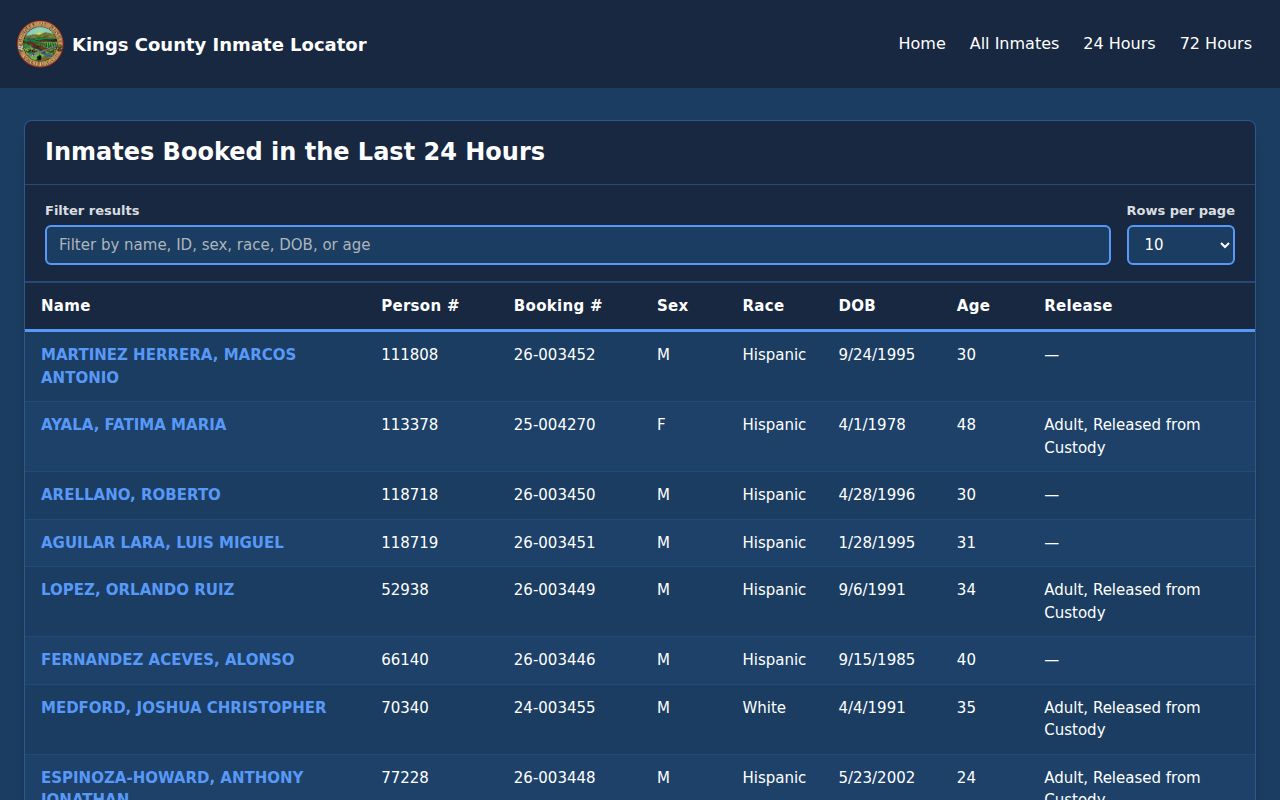The height and width of the screenshot is (800, 1280).
Task: Go to the All Inmates page
Action: (x=1014, y=44)
